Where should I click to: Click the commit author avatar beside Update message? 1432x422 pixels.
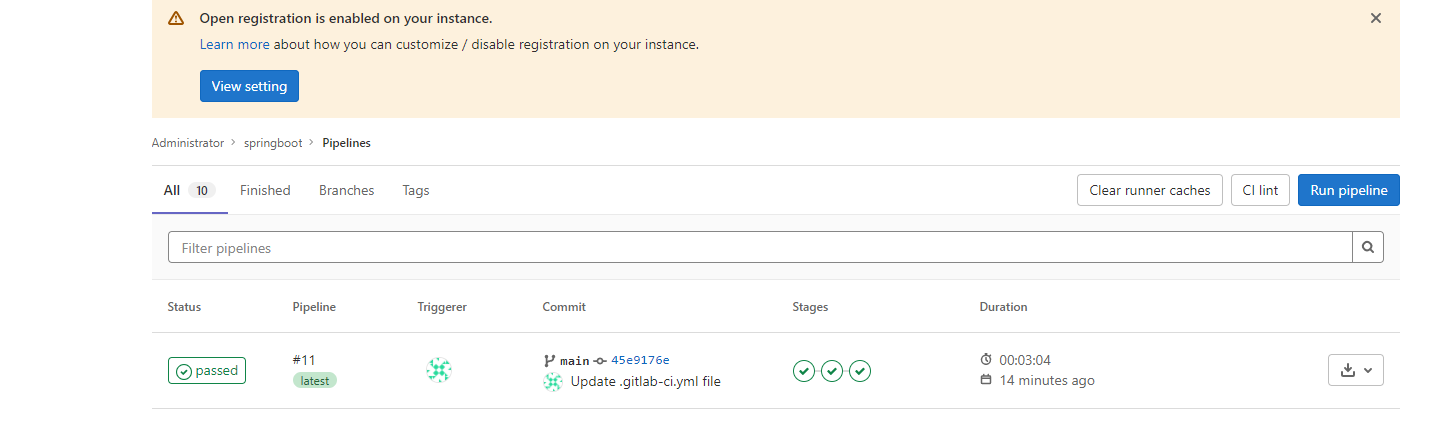click(552, 381)
